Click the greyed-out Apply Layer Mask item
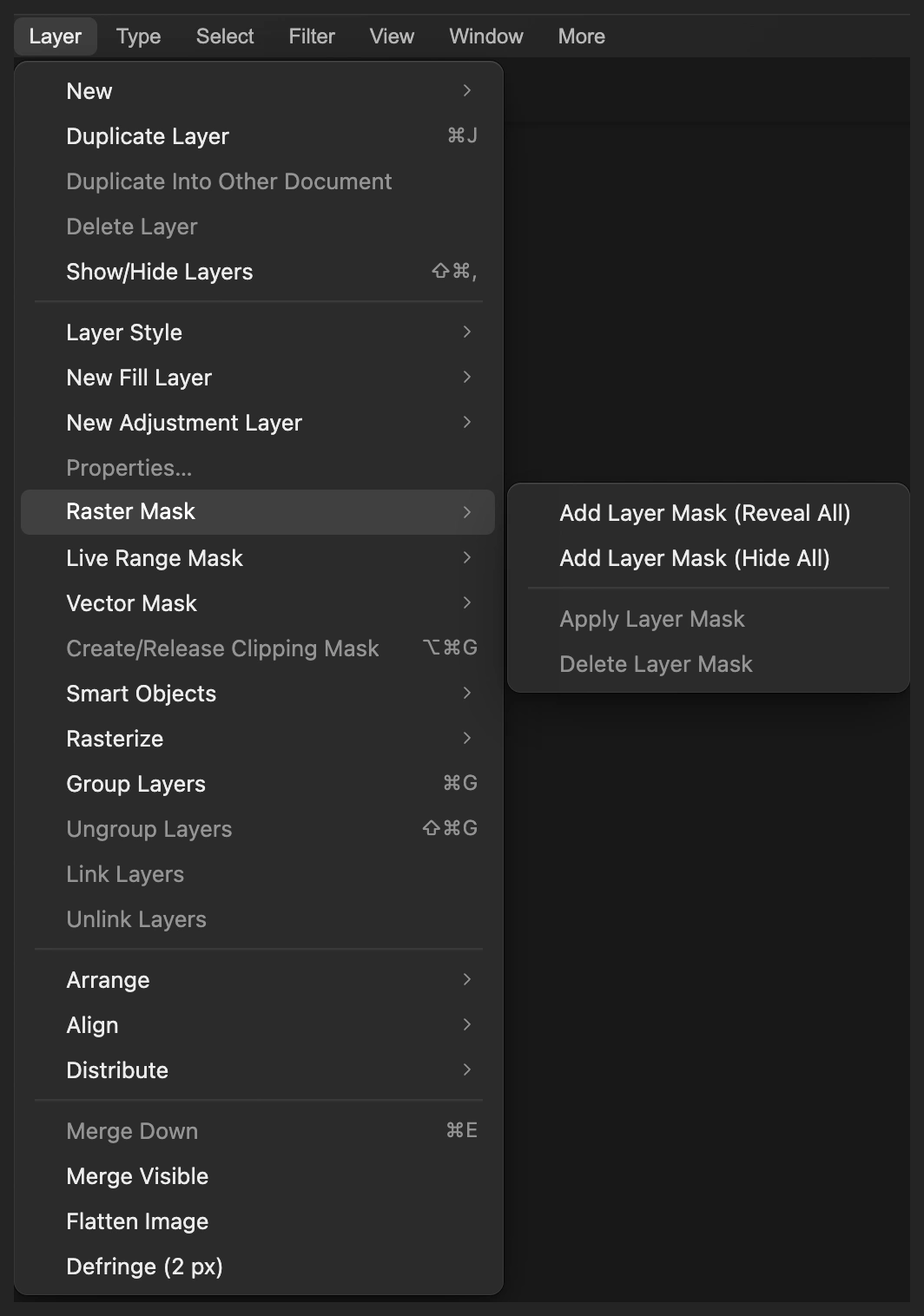The image size is (924, 1316). 709,619
